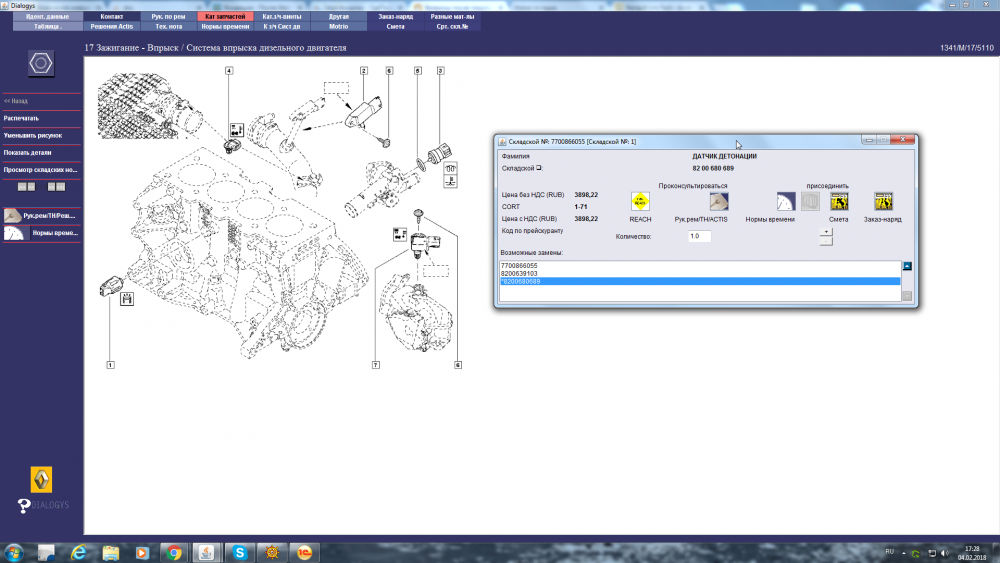Open the Решения Actis tab

(x=112, y=26)
